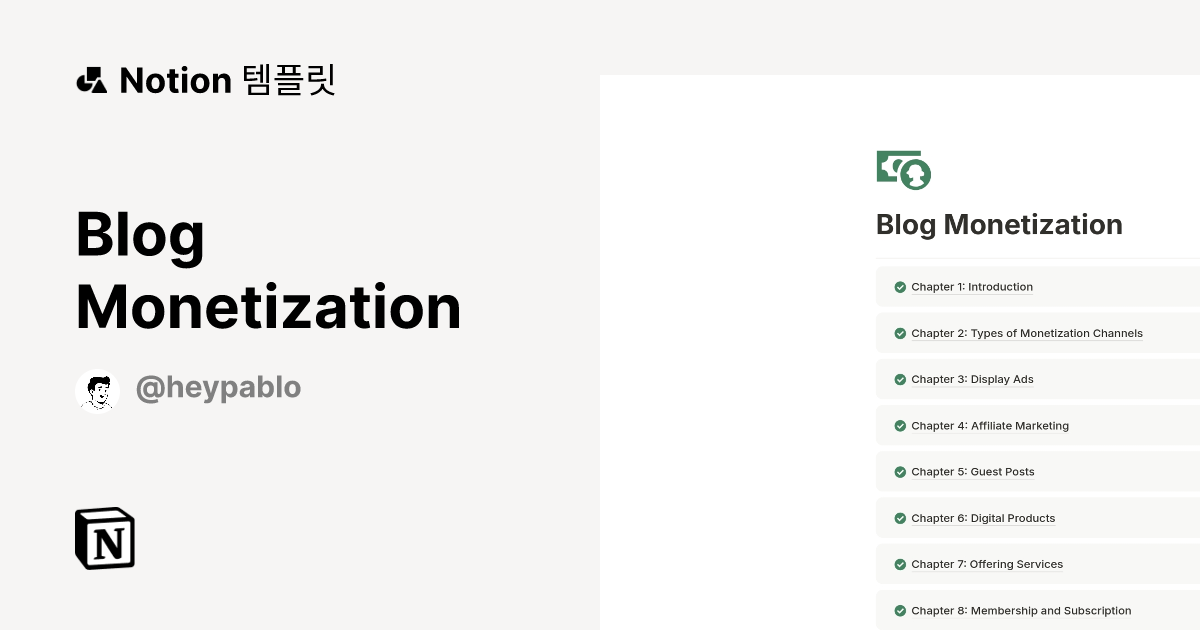
Task: Click the green check beside Chapter 1
Action: [x=900, y=287]
